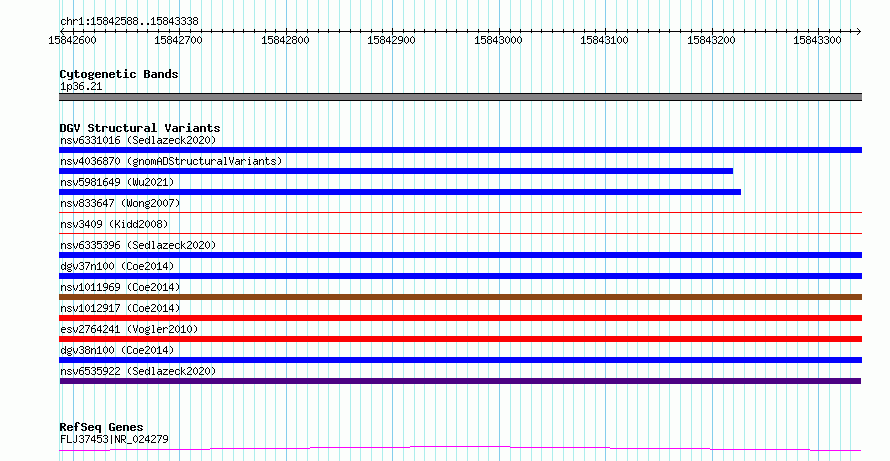Select the purple bar under nsv6535922
The height and width of the screenshot is (461, 890).
pos(460,381)
